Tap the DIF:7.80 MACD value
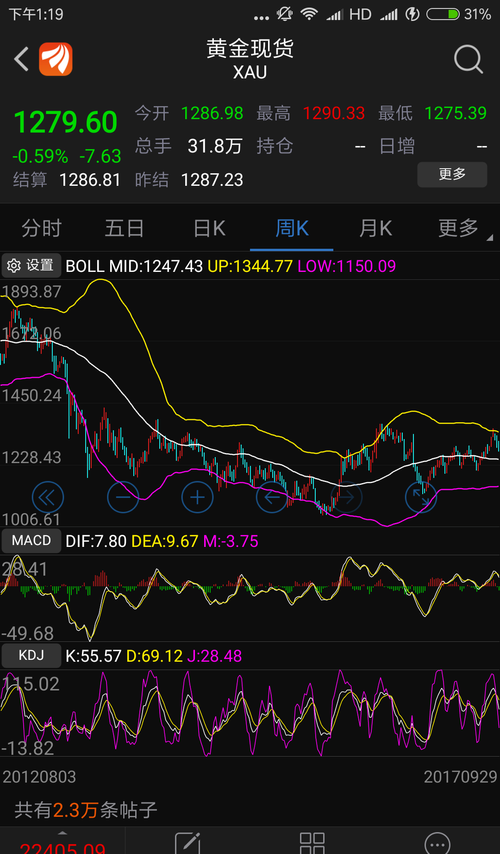This screenshot has height=854, width=500. [96, 541]
